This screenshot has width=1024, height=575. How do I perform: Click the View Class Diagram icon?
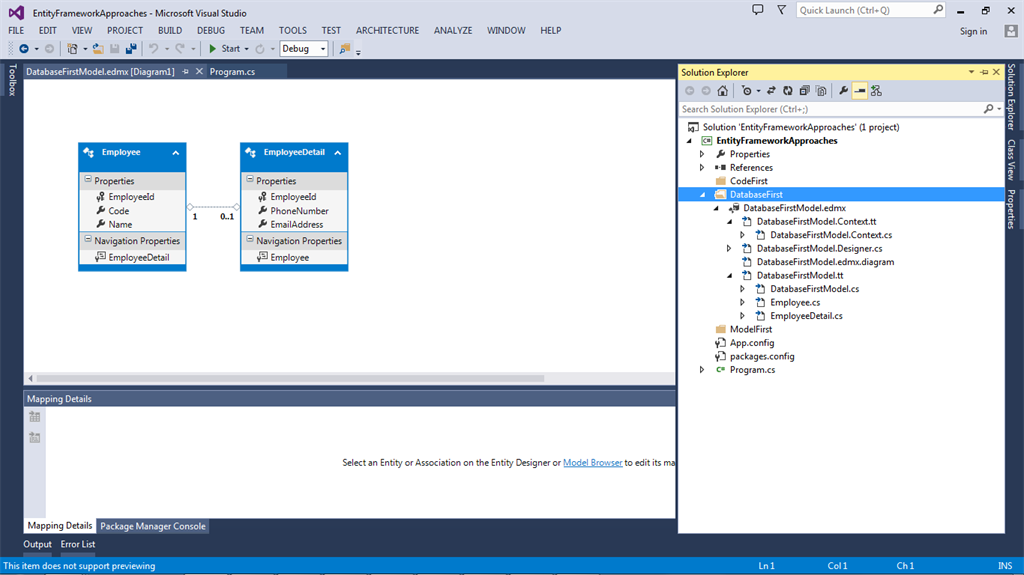pyautogui.click(x=876, y=91)
